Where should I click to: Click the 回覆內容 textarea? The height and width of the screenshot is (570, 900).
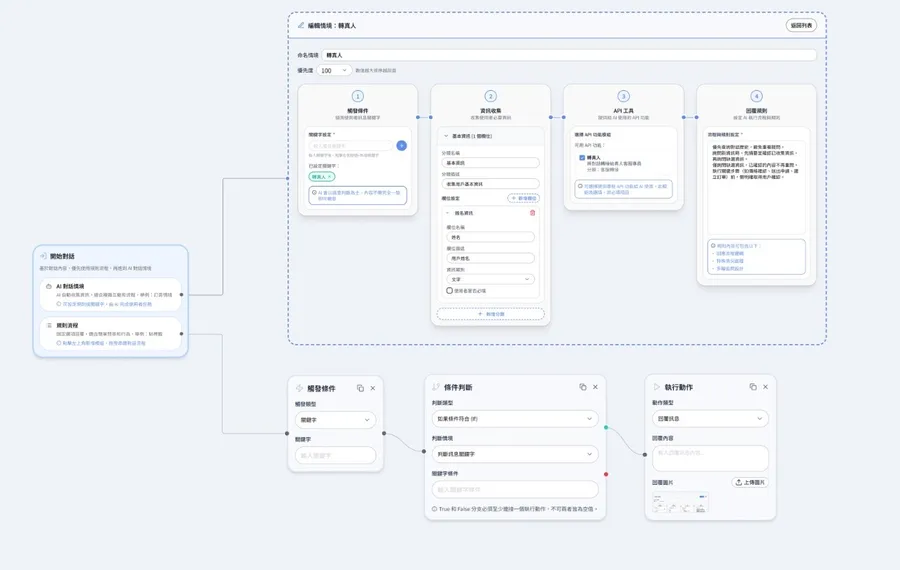710,458
